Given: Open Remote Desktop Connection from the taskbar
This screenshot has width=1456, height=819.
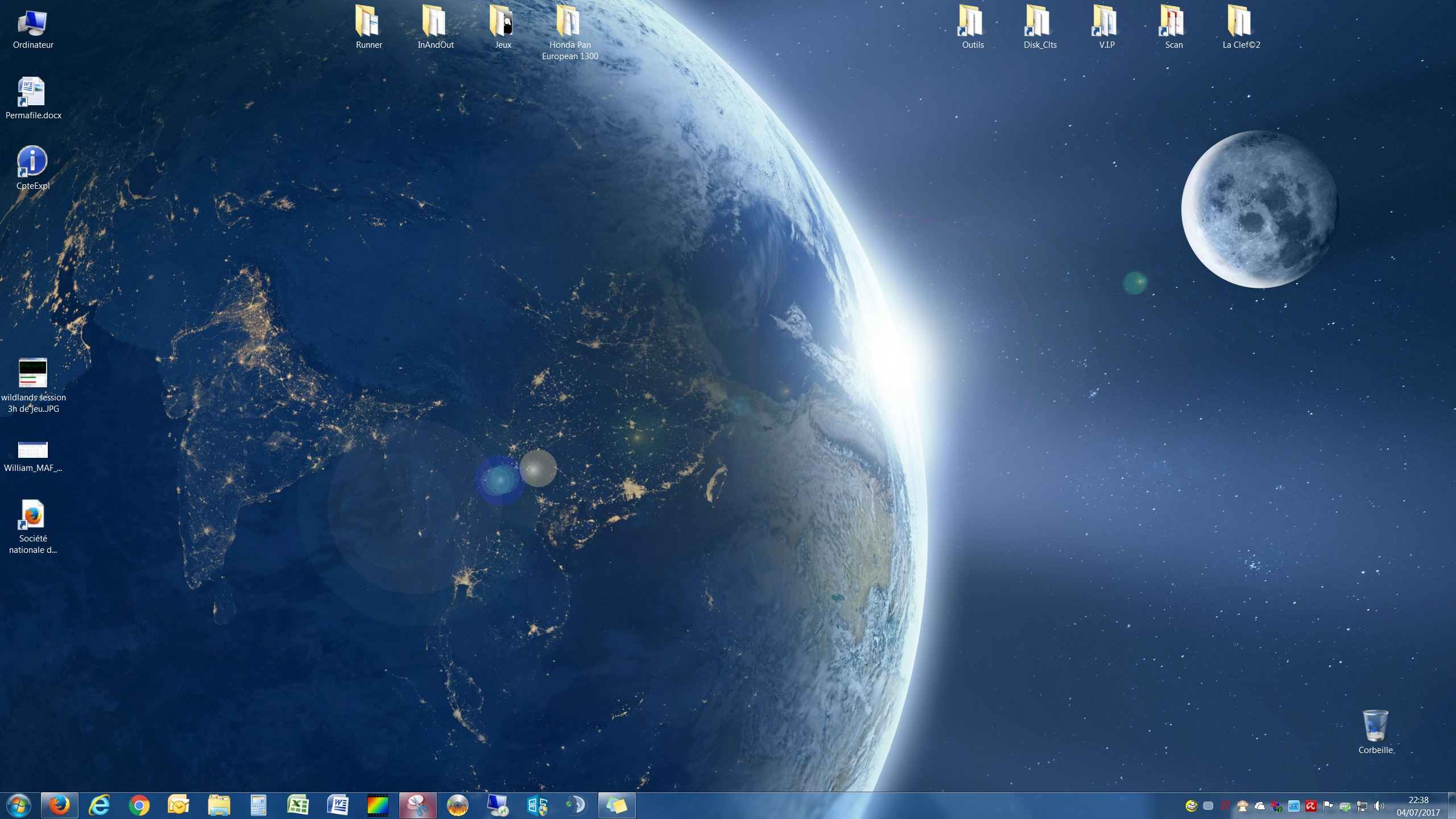Looking at the screenshot, I should tap(498, 805).
